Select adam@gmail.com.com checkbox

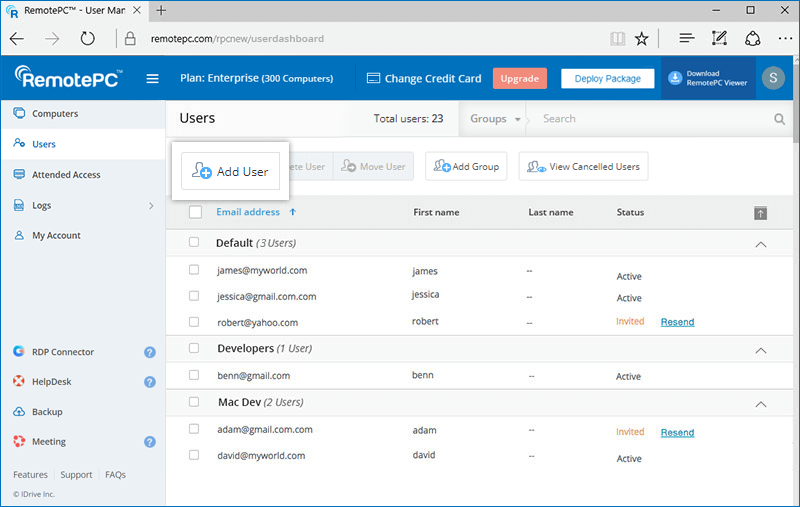tap(194, 429)
